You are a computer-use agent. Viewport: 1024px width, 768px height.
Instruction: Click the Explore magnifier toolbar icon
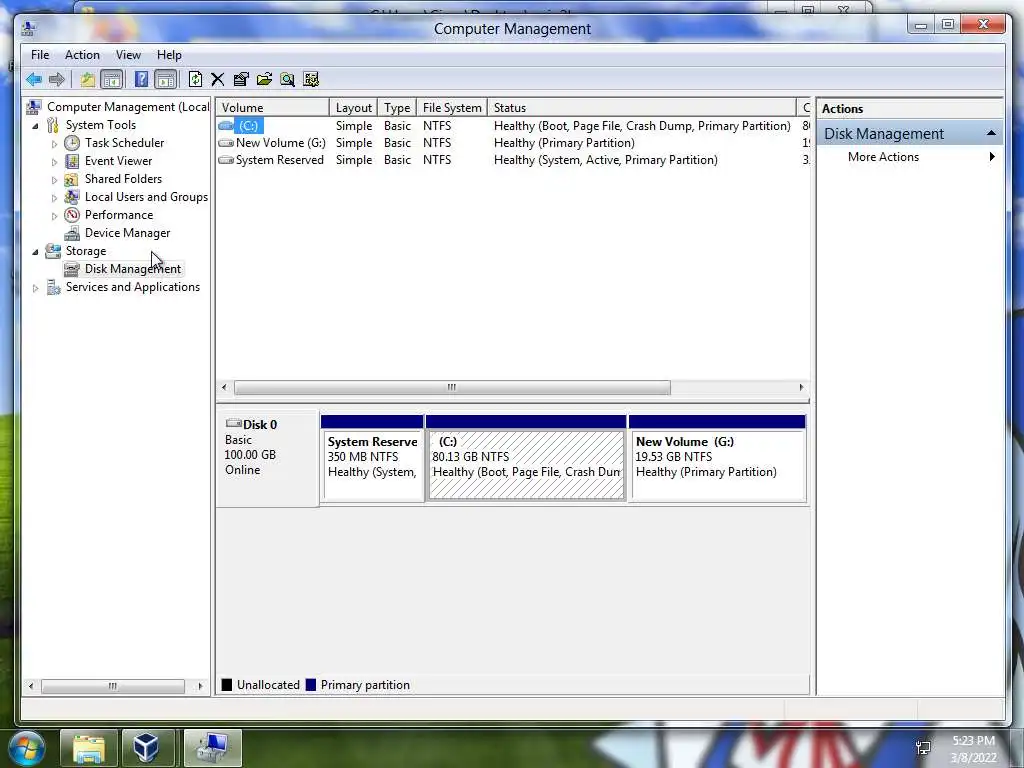coord(287,80)
